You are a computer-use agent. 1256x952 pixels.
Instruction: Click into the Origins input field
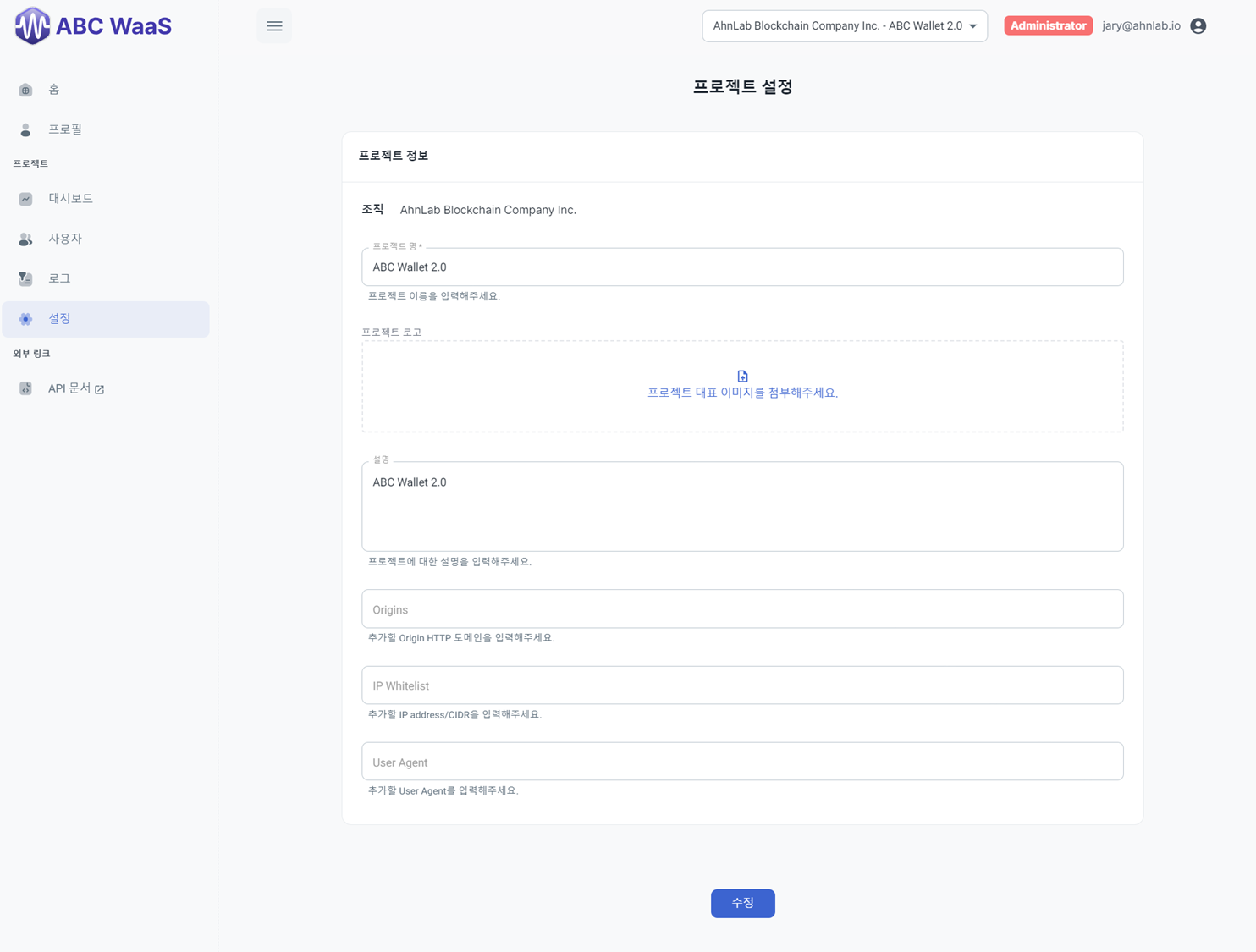pos(742,609)
